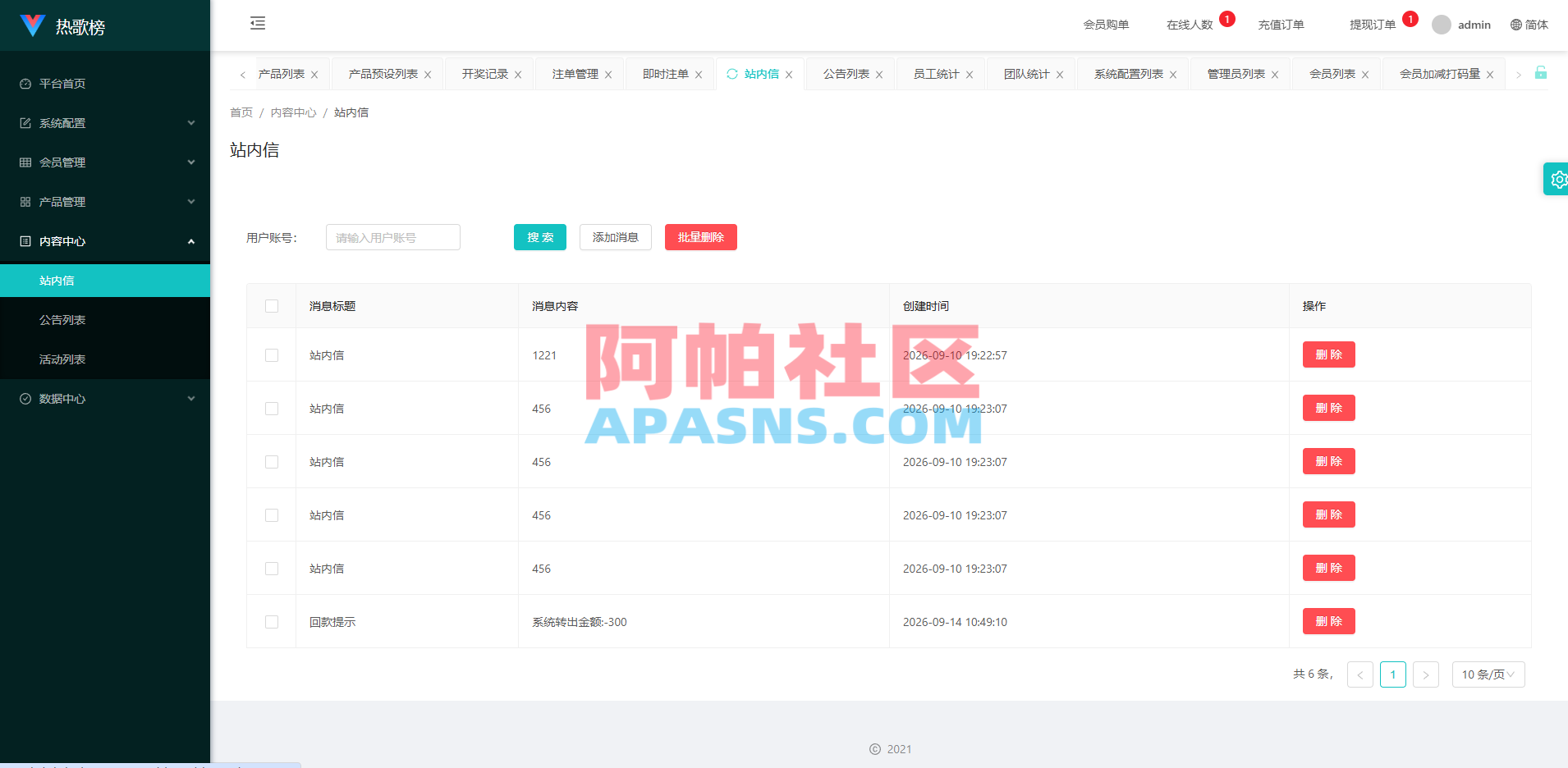The width and height of the screenshot is (1568, 768).
Task: Close the 会员列表 tab
Action: [x=1365, y=75]
